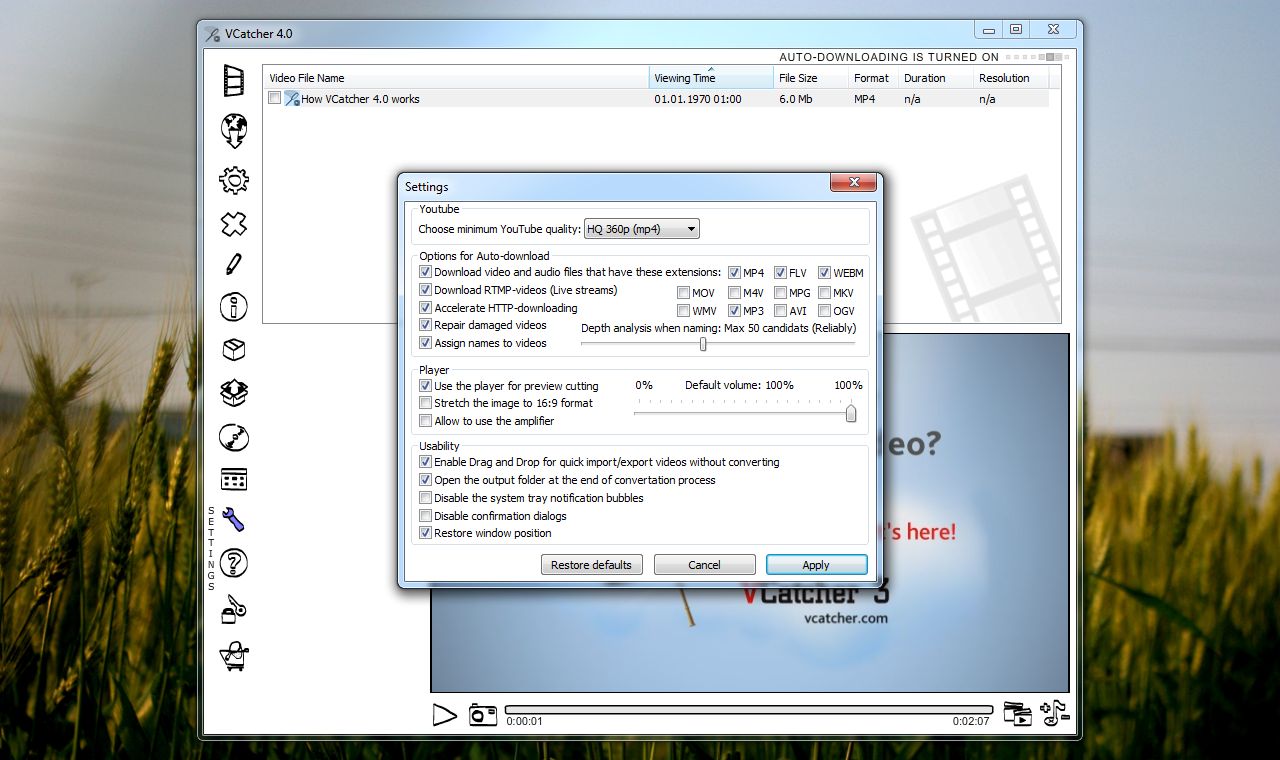Click the info circle icon in sidebar
The width and height of the screenshot is (1280, 760).
[x=234, y=307]
